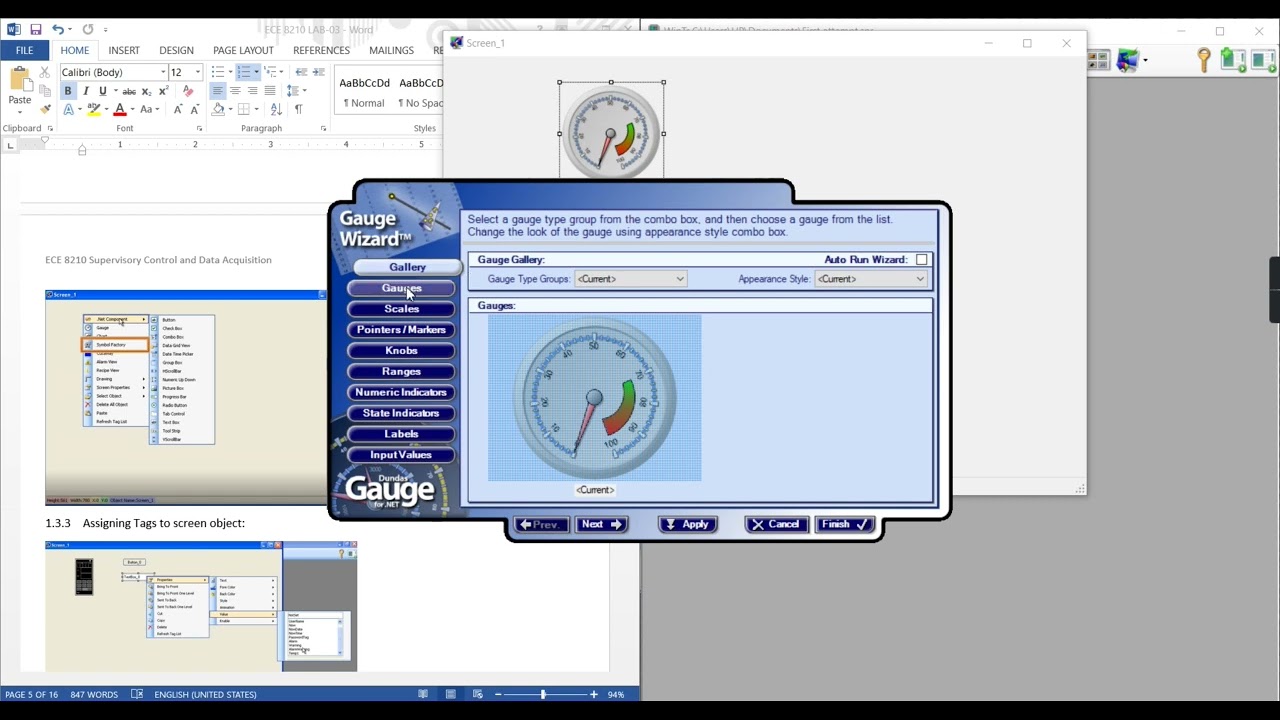The image size is (1280, 720).
Task: Copy selection in Word clipboard group
Action: tap(44, 91)
